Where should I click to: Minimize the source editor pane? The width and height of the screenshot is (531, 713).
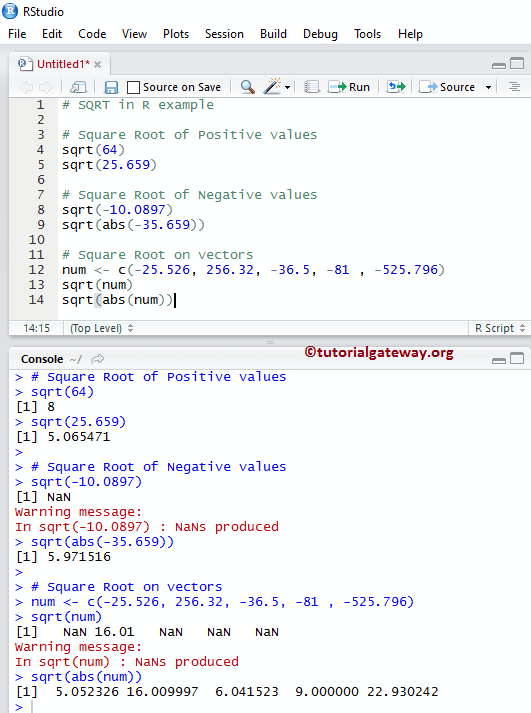pos(499,65)
